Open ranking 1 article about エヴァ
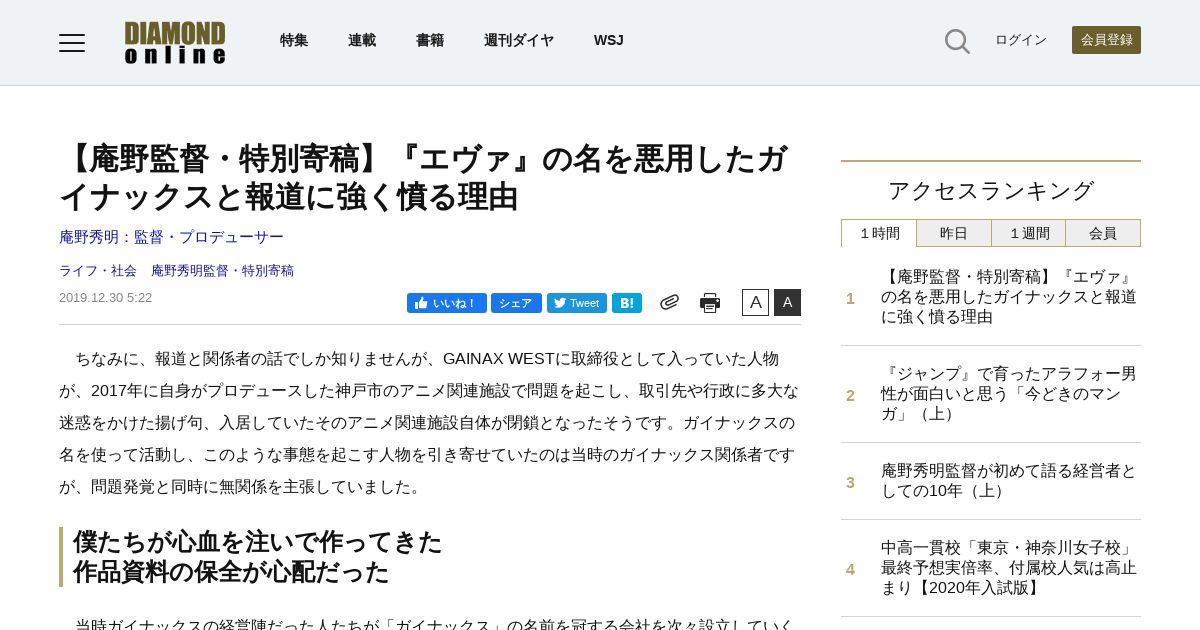1200x630 pixels. 1009,297
